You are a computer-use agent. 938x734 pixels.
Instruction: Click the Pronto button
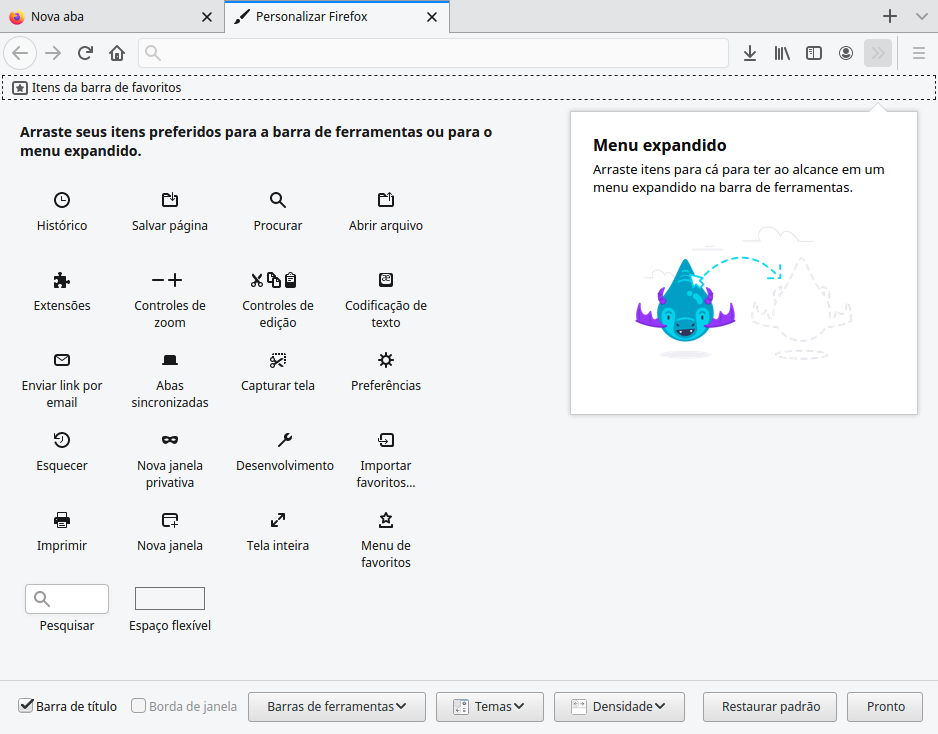click(x=884, y=706)
